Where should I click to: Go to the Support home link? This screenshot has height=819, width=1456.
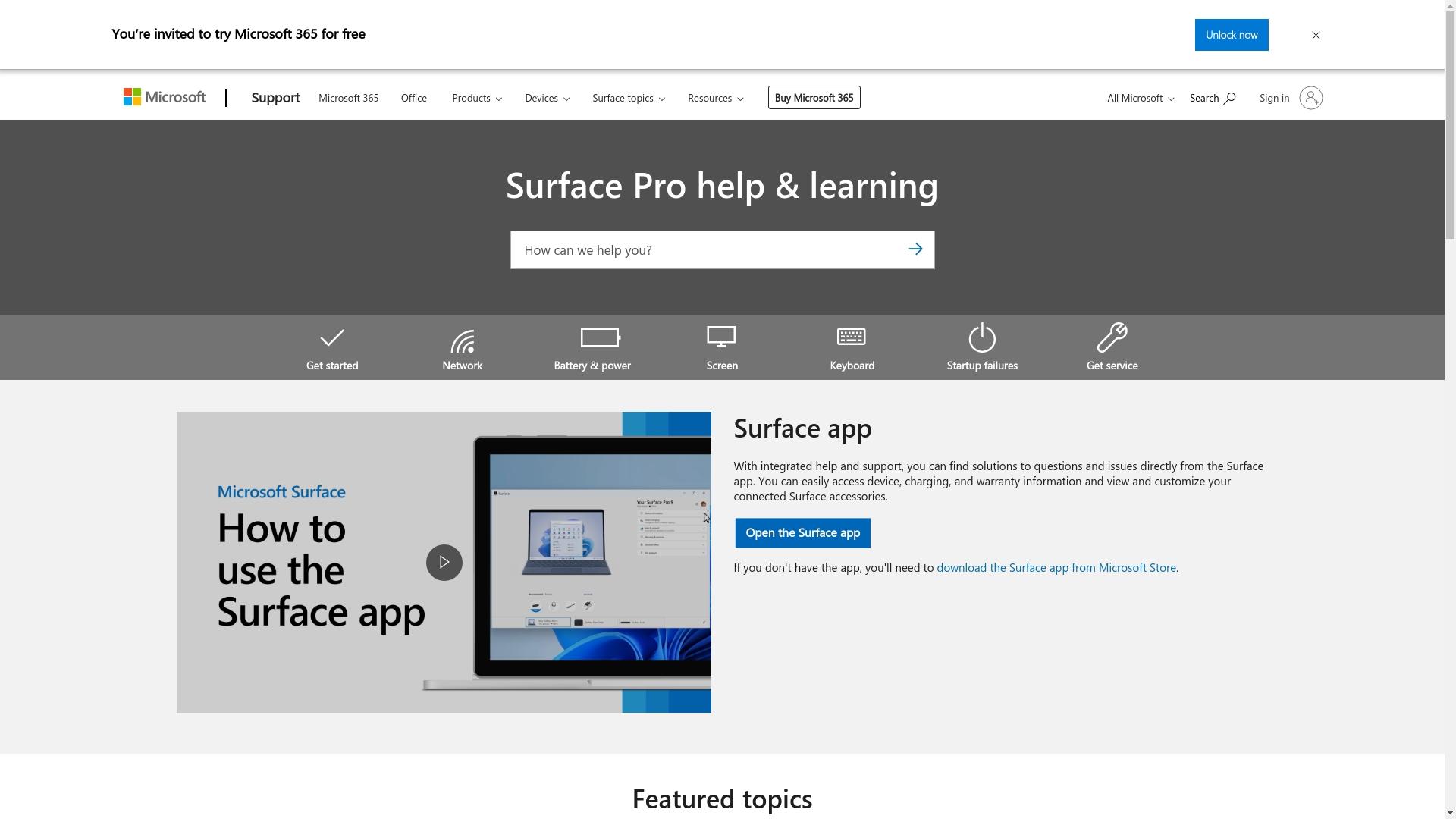pos(275,97)
